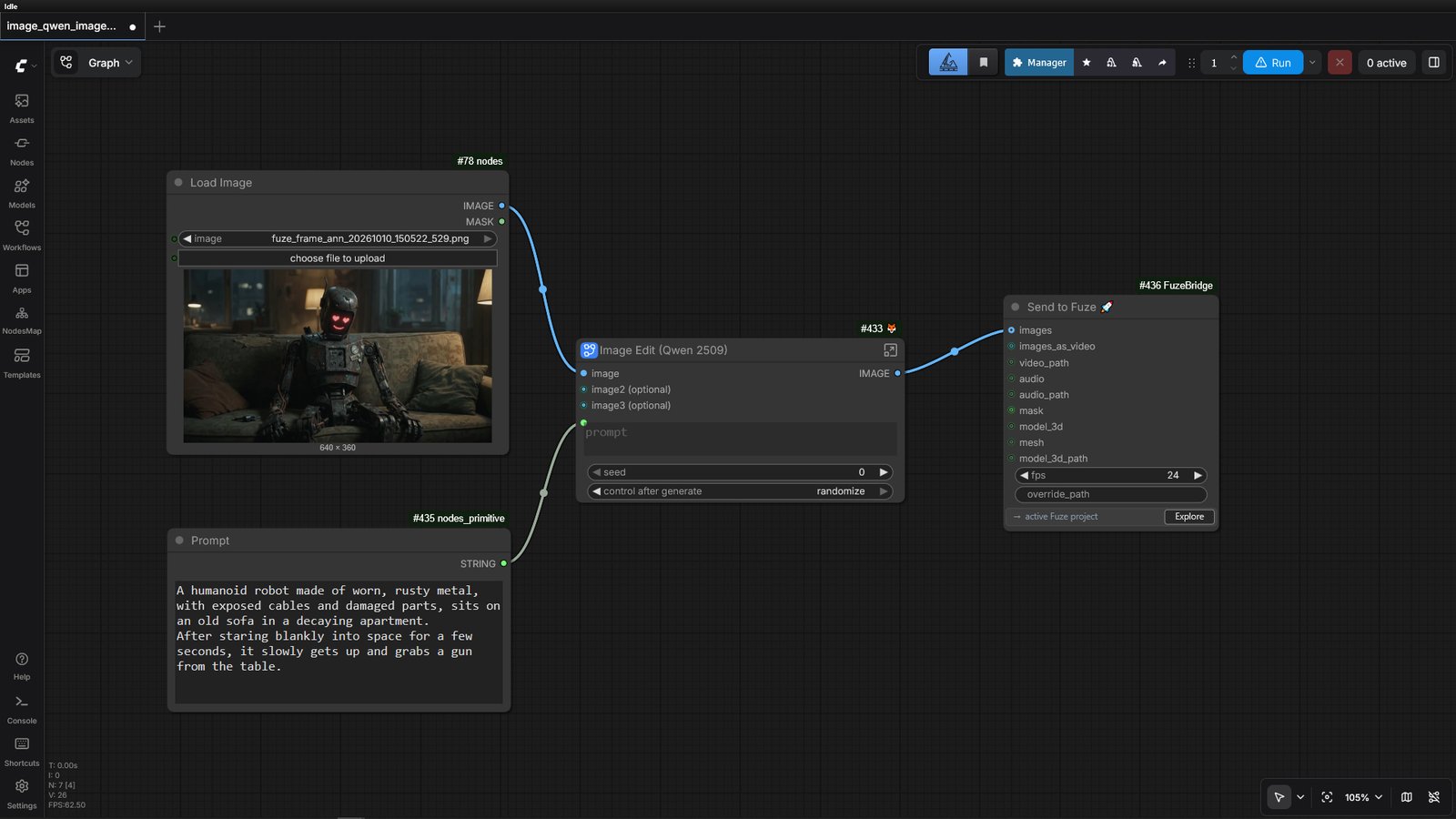Collapse the Prompt node with its dot

179,540
